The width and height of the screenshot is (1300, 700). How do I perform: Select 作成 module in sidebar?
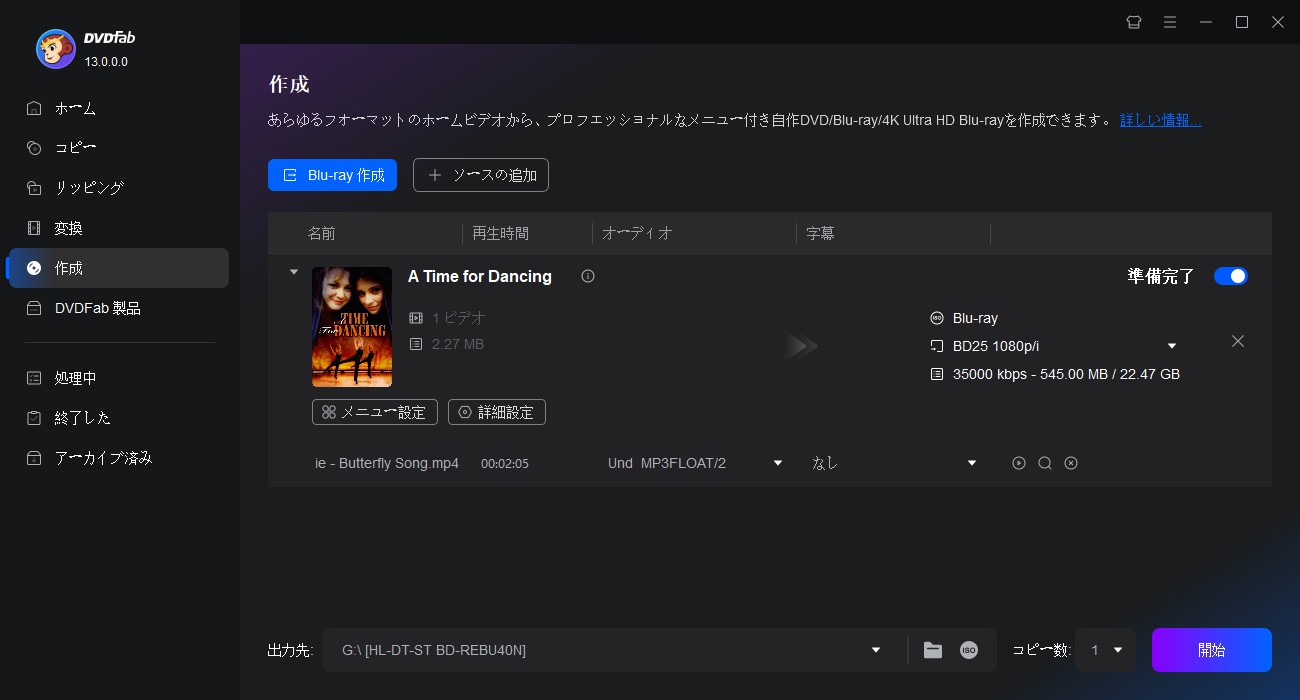tap(118, 268)
